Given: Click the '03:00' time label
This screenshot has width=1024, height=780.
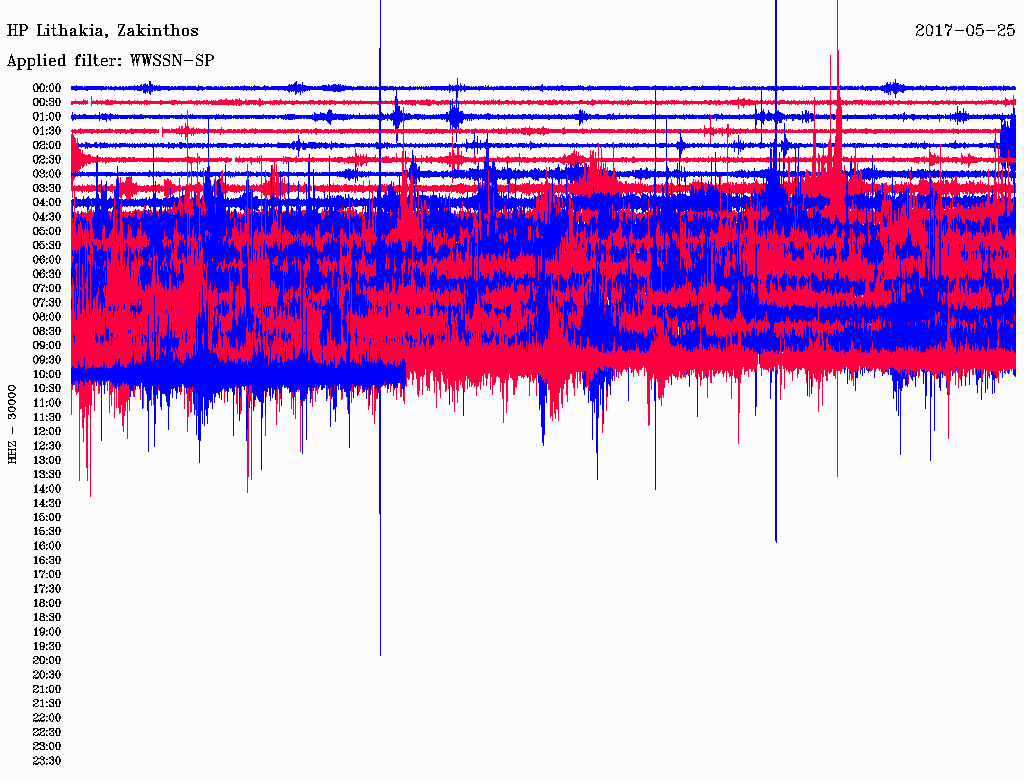Looking at the screenshot, I should (x=47, y=174).
